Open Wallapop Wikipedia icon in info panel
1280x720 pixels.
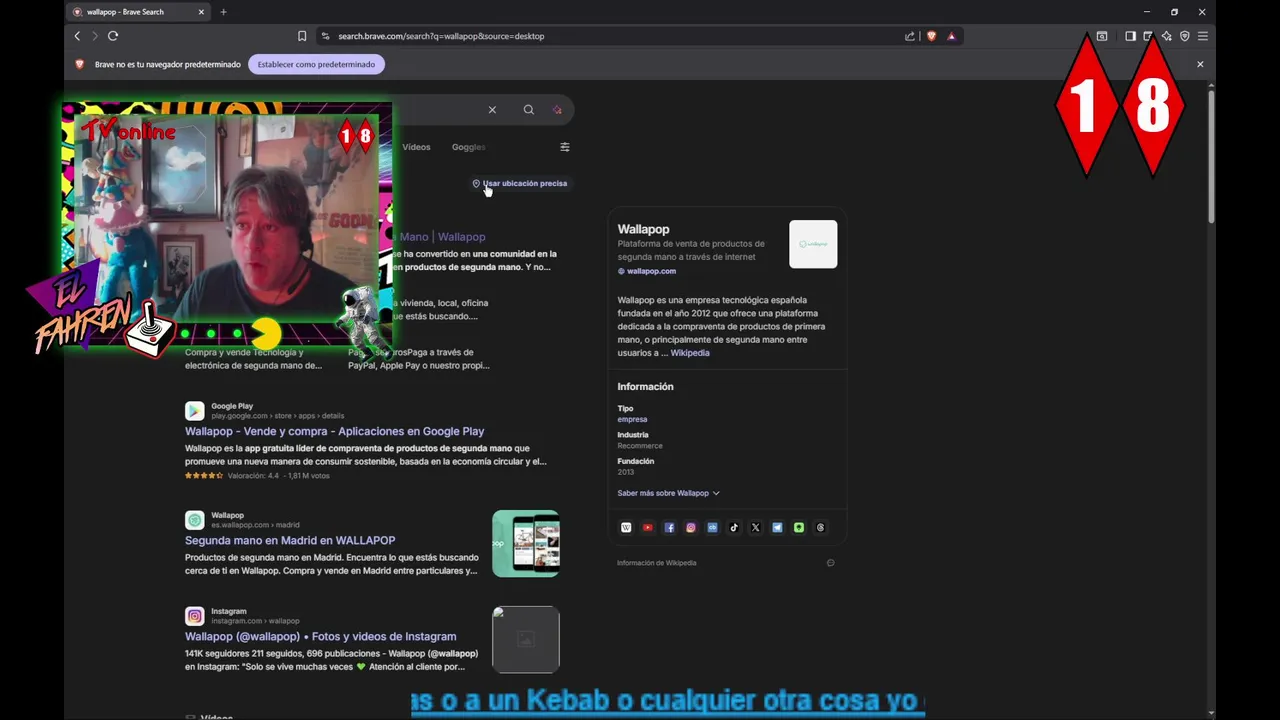pyautogui.click(x=626, y=528)
